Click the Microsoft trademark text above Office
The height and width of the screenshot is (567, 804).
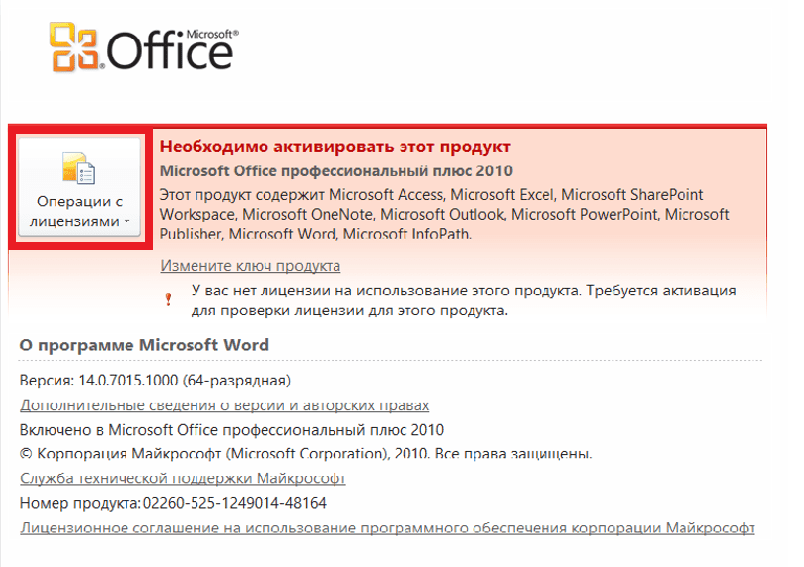pos(212,34)
